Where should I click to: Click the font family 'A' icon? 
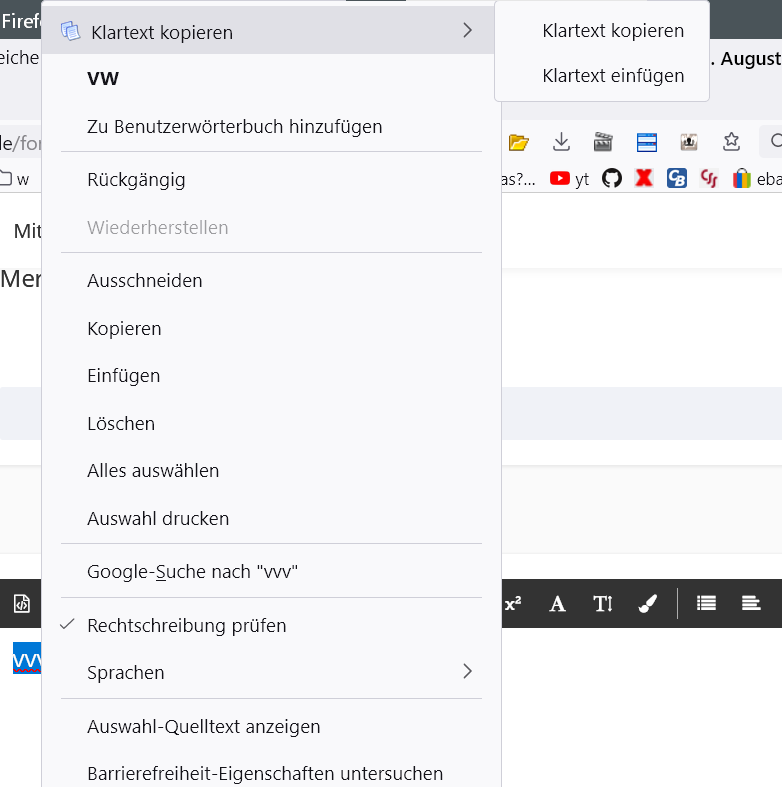558,603
